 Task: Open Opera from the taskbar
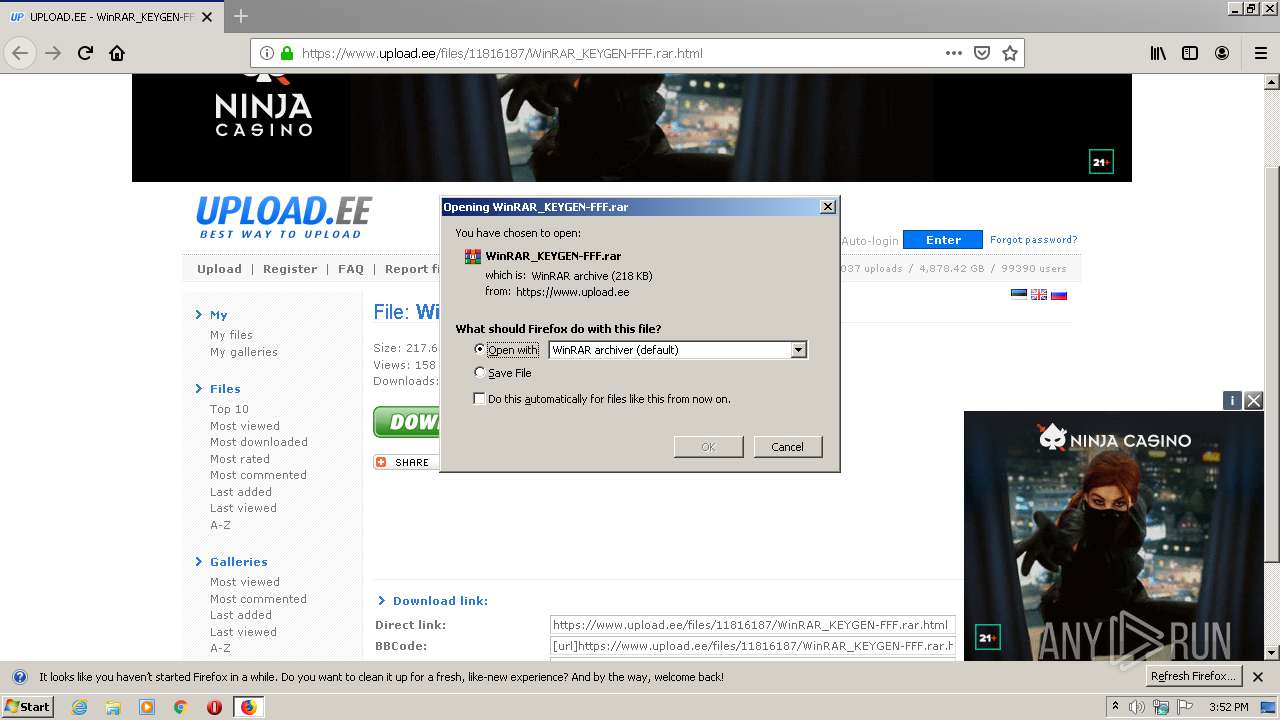tap(214, 707)
